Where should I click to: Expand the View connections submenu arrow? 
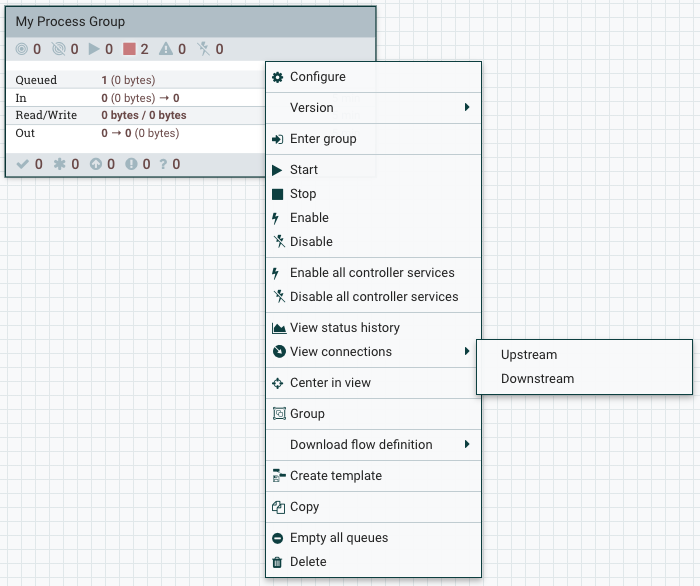[x=467, y=352]
